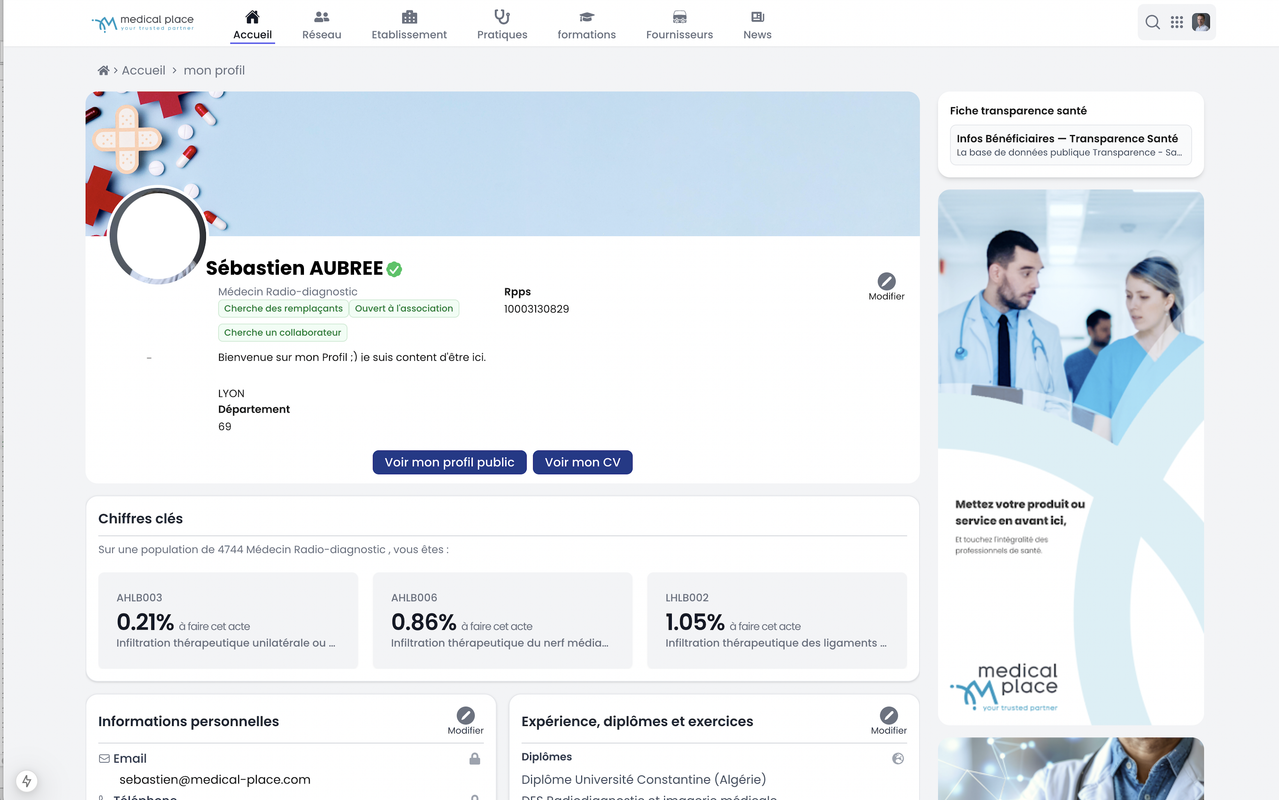Screen dimensions: 1279x800
Task: Open the AHLB003 key figure card
Action: [228, 620]
